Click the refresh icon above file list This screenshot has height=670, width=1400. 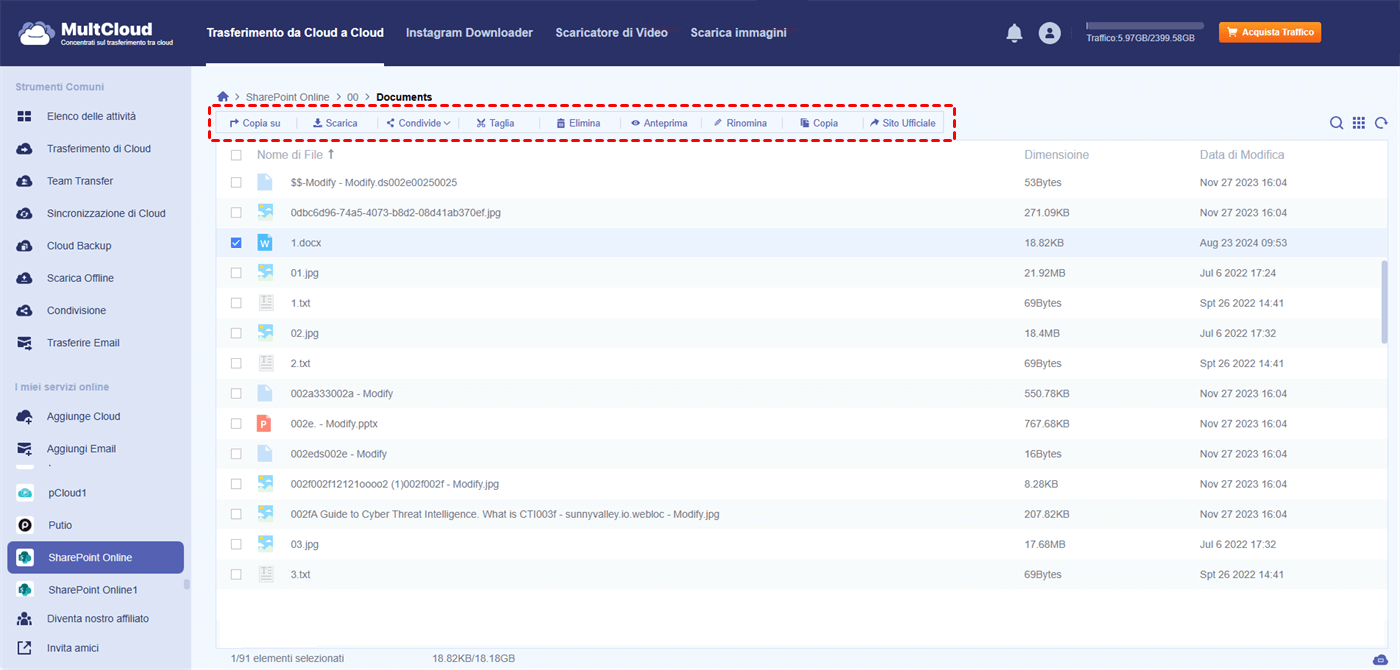point(1381,123)
